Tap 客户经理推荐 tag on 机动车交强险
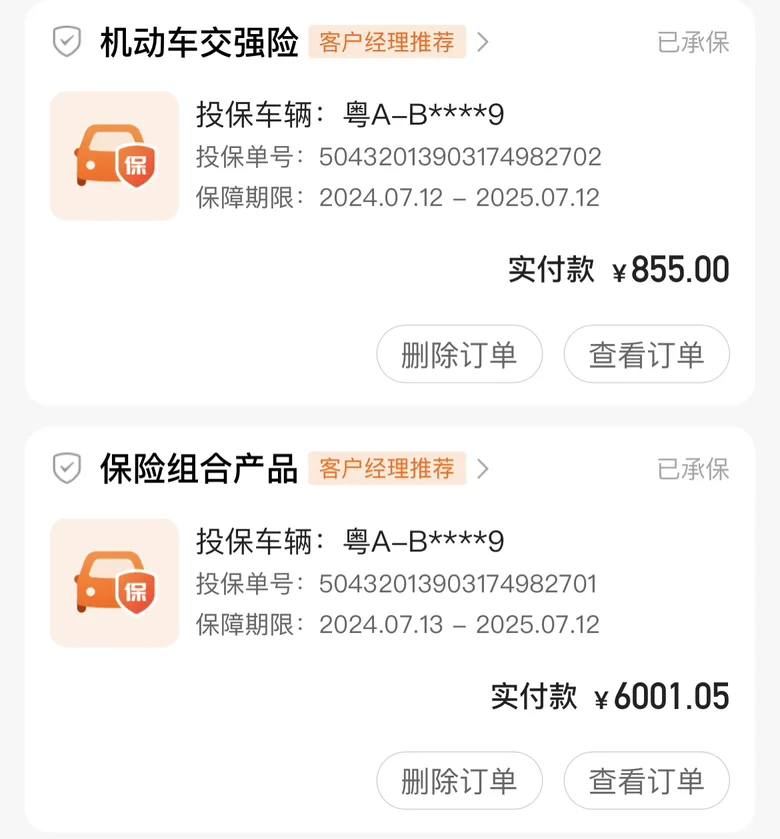Screen dimensions: 780x839 click(387, 42)
